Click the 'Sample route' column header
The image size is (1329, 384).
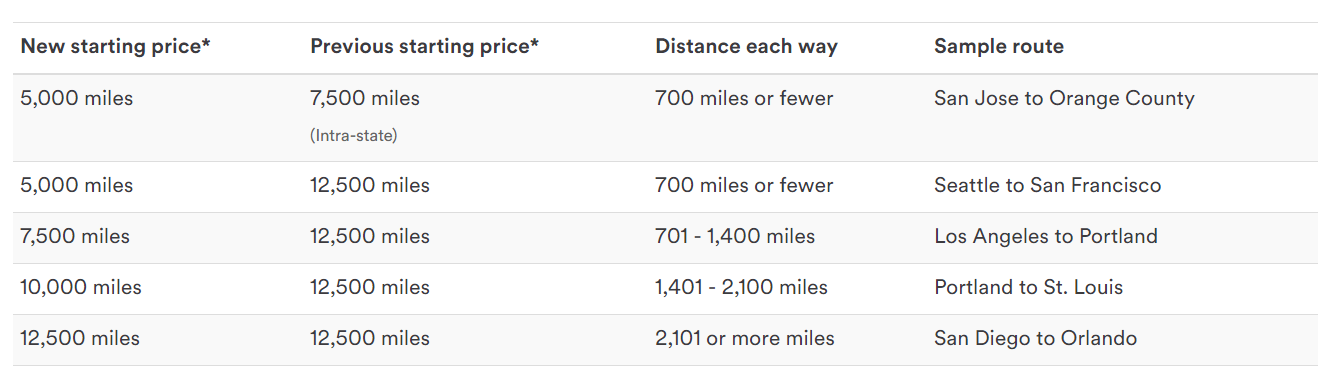[999, 47]
